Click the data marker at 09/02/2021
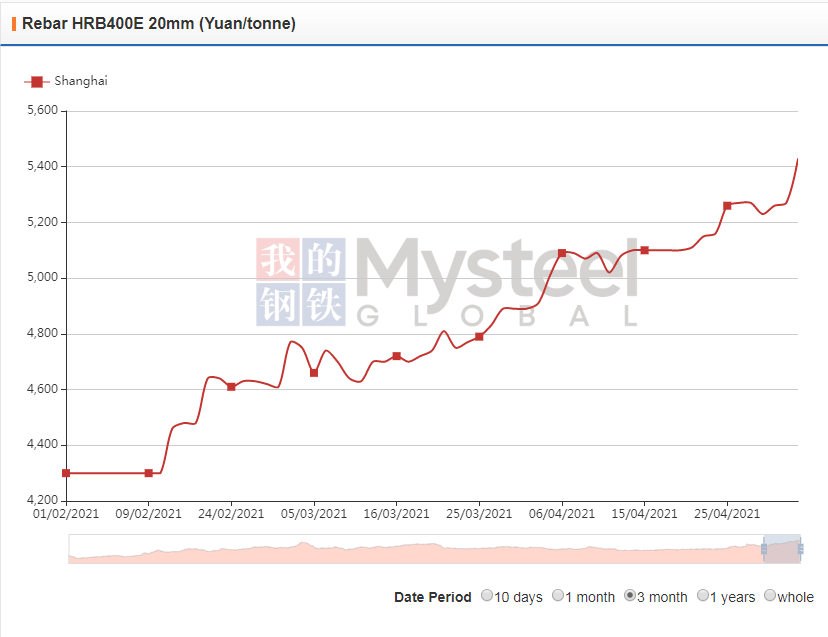The width and height of the screenshot is (828, 637). point(149,473)
